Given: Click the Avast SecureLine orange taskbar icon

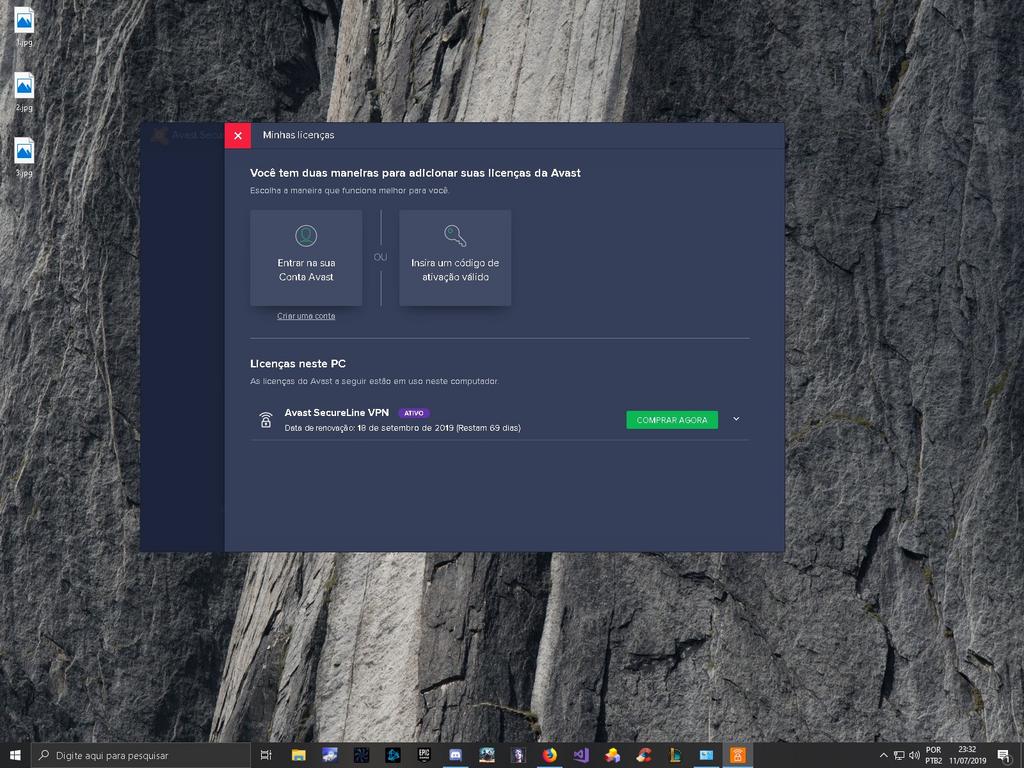Looking at the screenshot, I should click(x=737, y=755).
